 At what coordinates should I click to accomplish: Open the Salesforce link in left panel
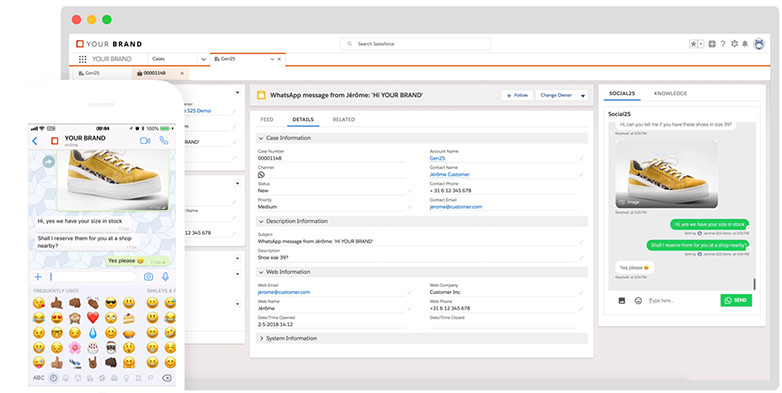[x=198, y=111]
